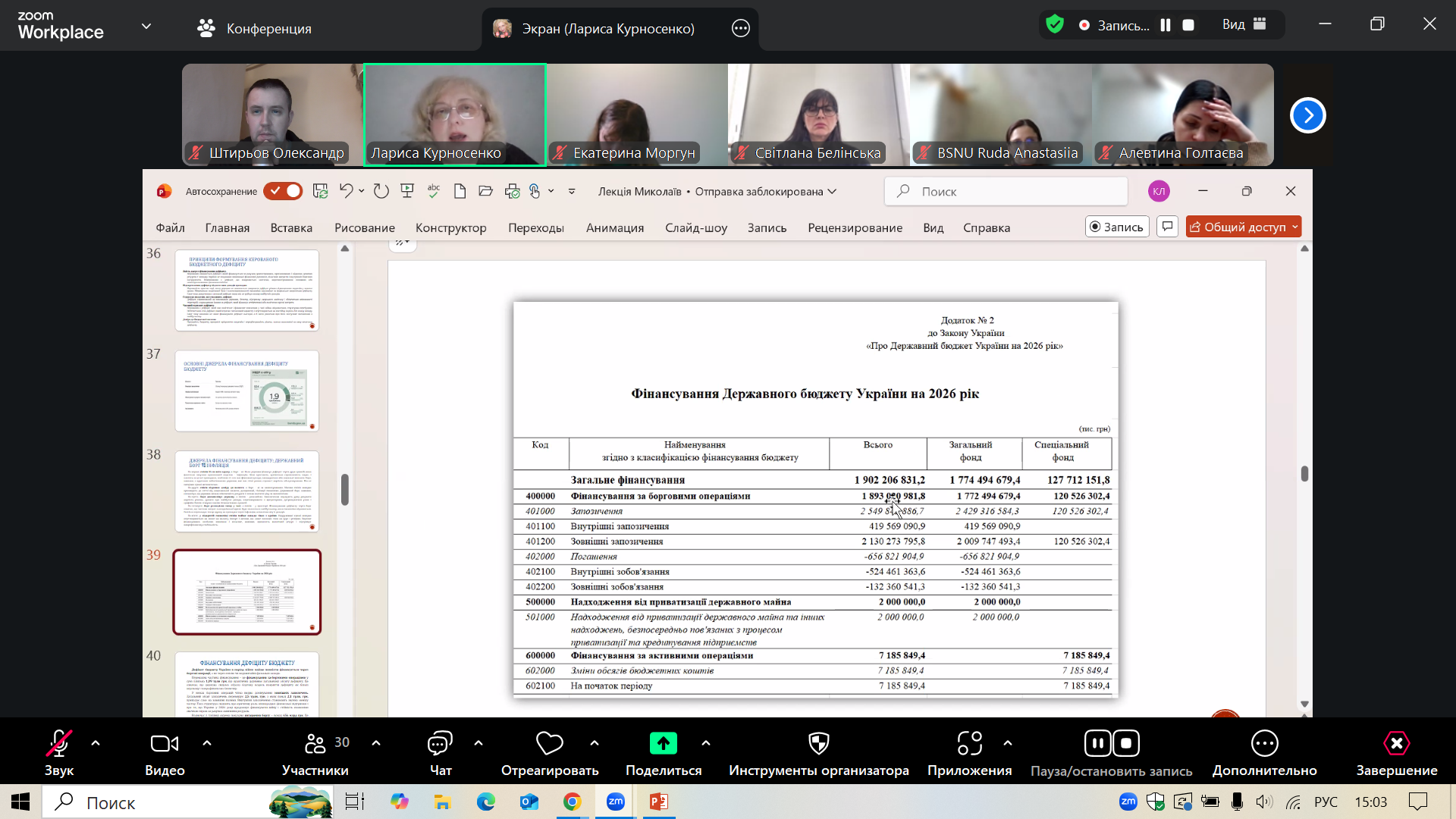Toggle the Автосохранение switch
Screen dimensions: 1456x819
click(283, 191)
